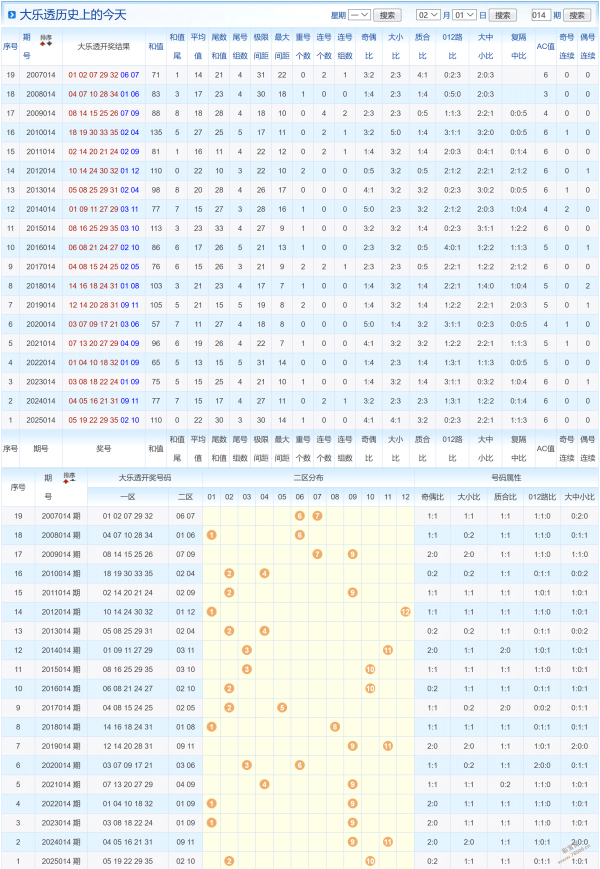
Task: Click orange ball 05 in the 2017014 row
Action: [x=282, y=707]
